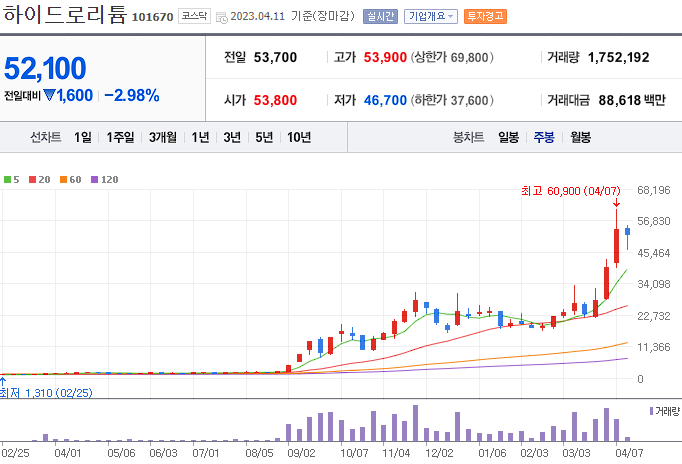
Task: Switch to 주봉 weekly candle chart
Action: click(544, 137)
